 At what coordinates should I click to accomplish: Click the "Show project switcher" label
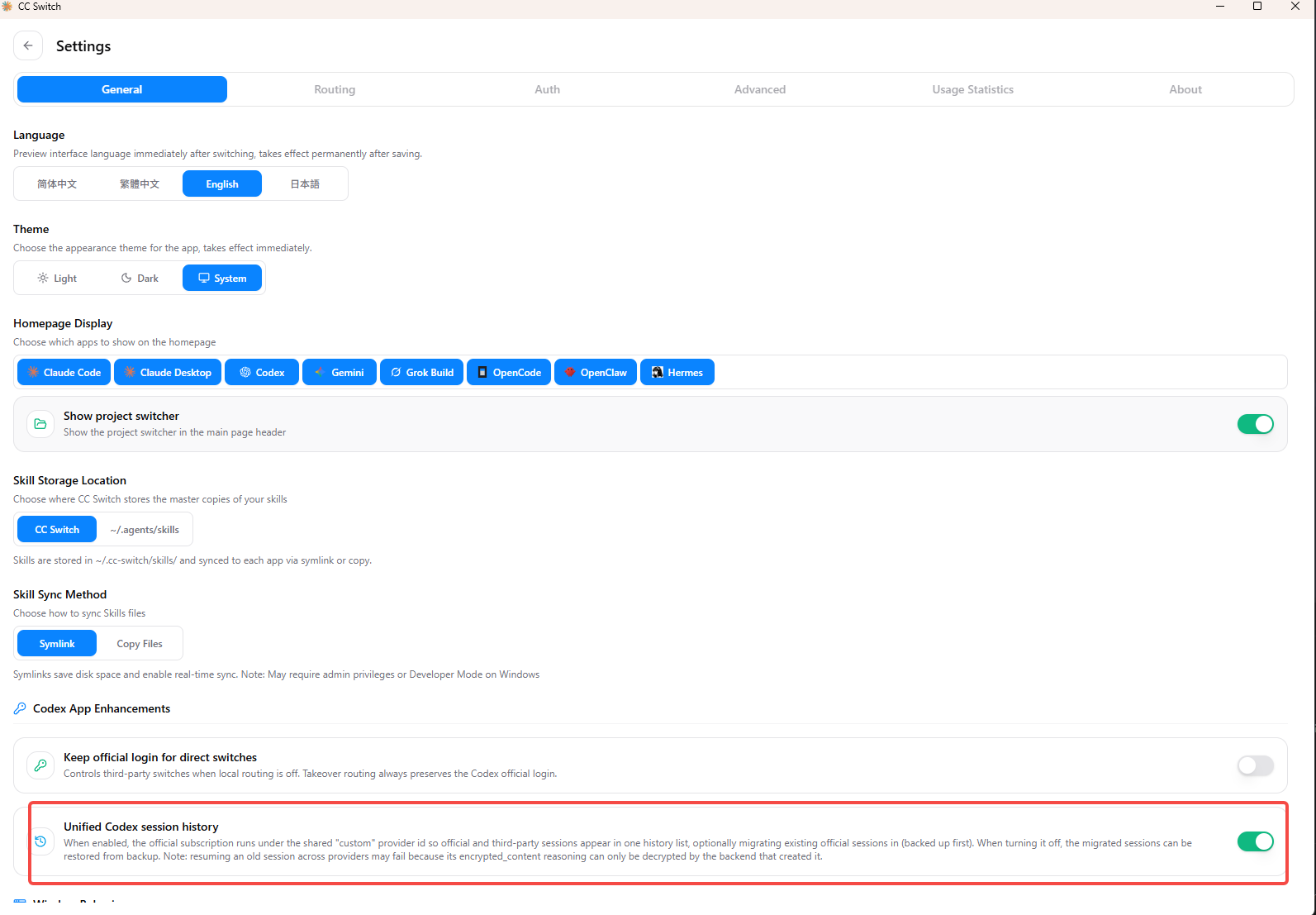point(121,416)
